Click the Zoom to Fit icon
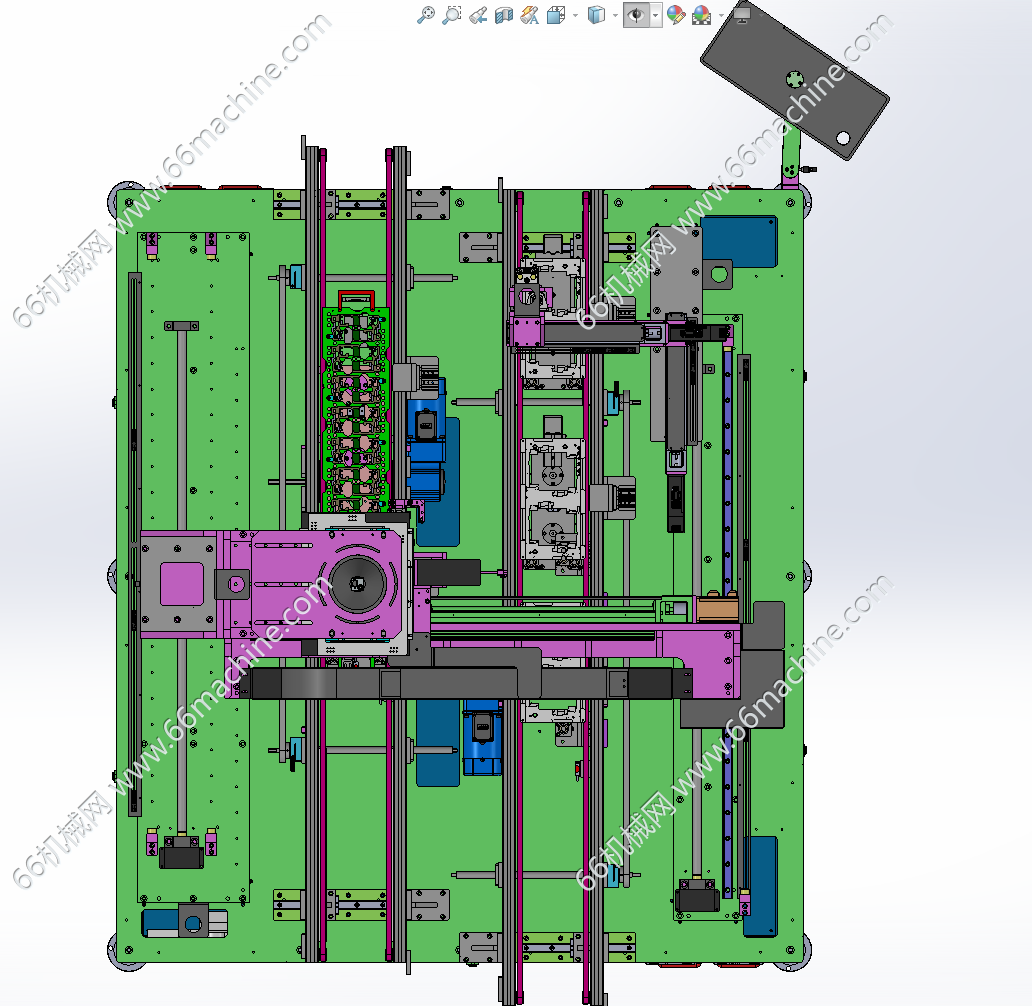The image size is (1032, 1006). coord(426,15)
